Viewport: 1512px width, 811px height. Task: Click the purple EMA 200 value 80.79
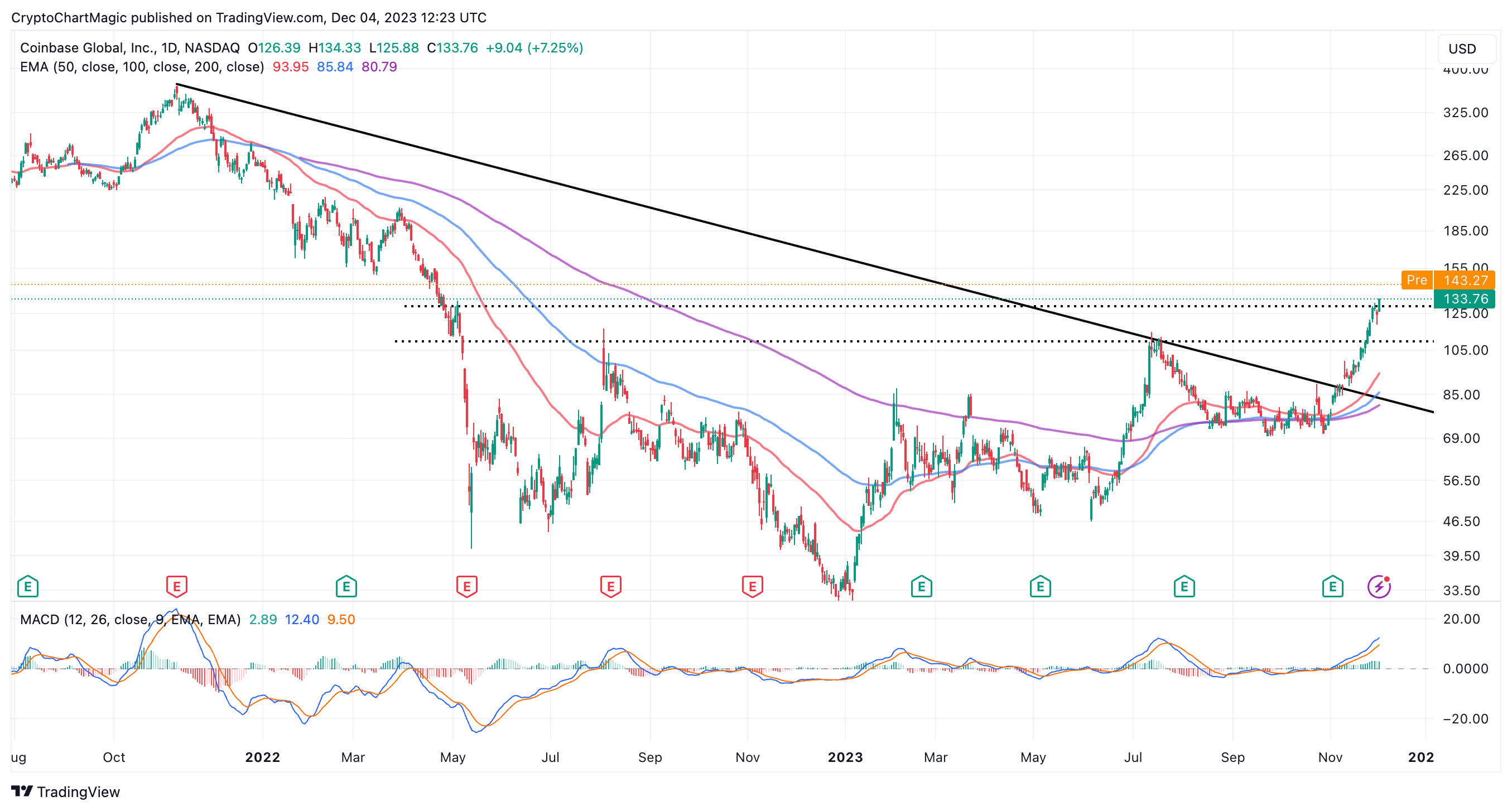379,67
